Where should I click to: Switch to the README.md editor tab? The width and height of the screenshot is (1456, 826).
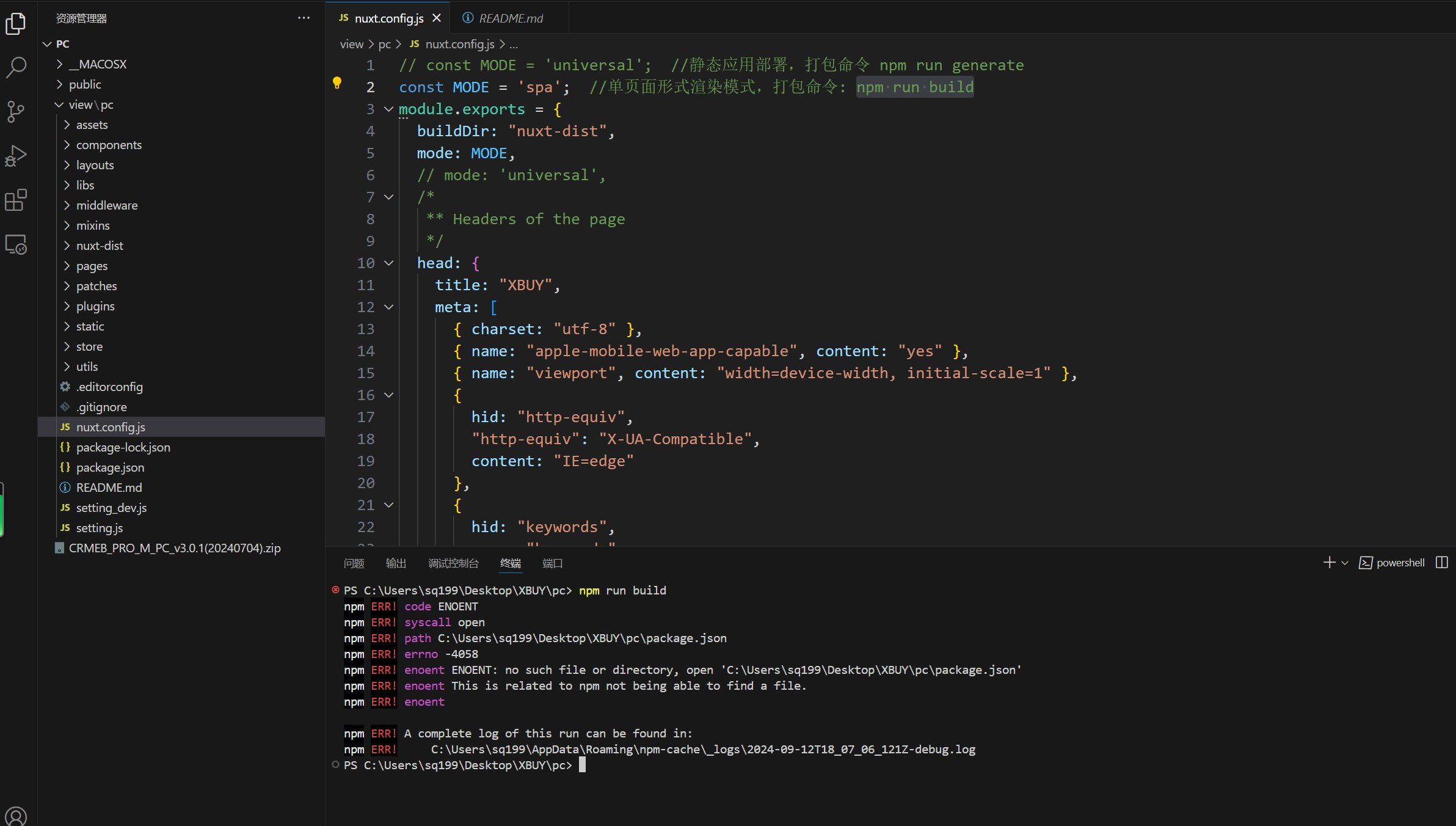coord(509,18)
